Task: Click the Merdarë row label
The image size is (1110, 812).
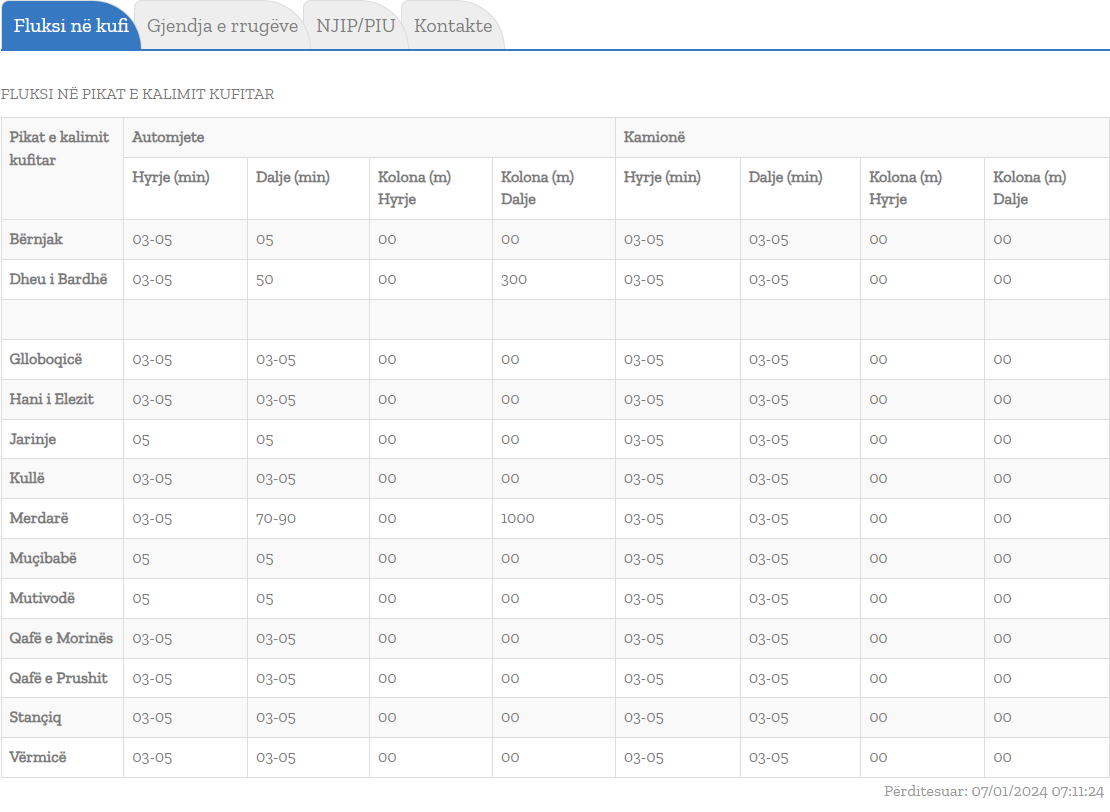Action: [39, 518]
